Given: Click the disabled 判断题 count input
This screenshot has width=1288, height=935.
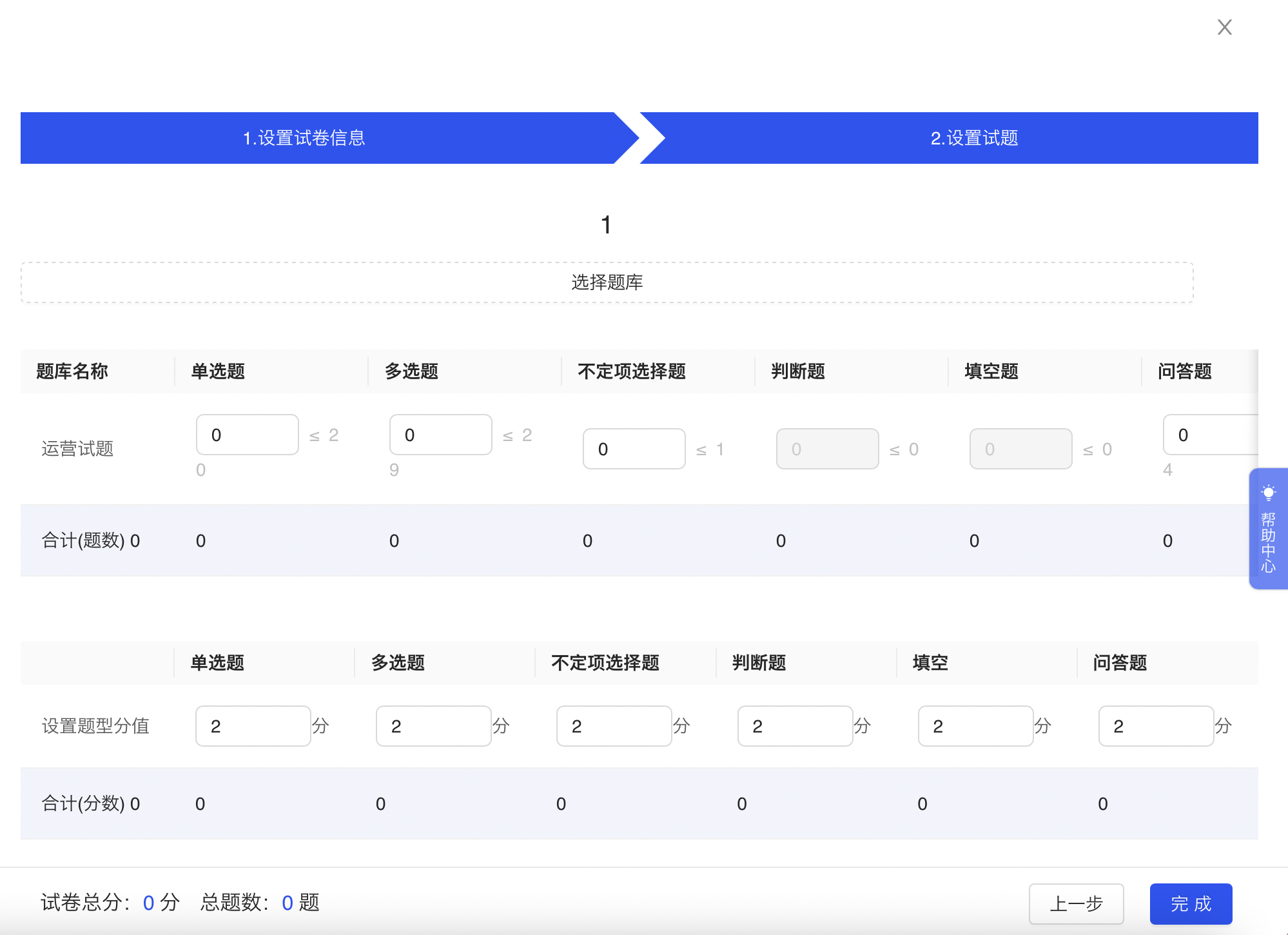Looking at the screenshot, I should (828, 449).
